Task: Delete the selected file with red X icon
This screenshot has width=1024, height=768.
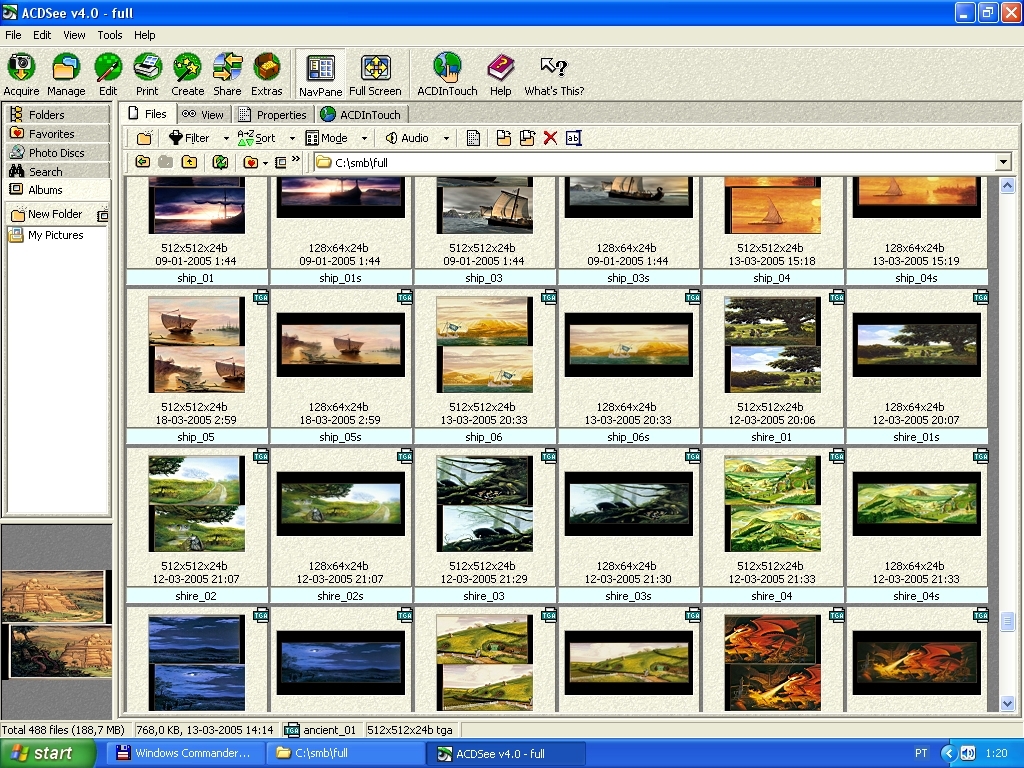Action: 550,138
